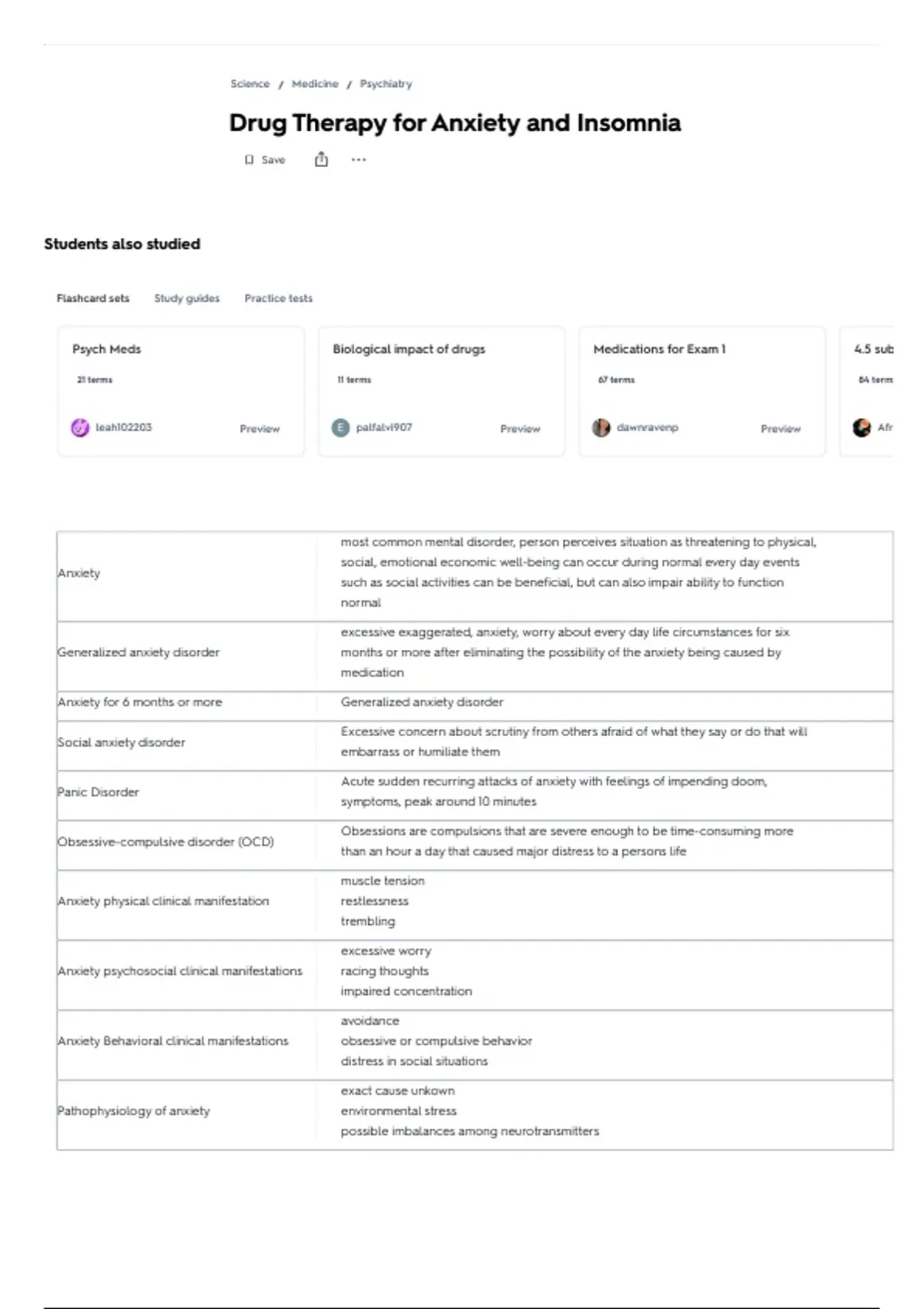Open the share icon below title
The height and width of the screenshot is (1309, 924).
coord(321,159)
